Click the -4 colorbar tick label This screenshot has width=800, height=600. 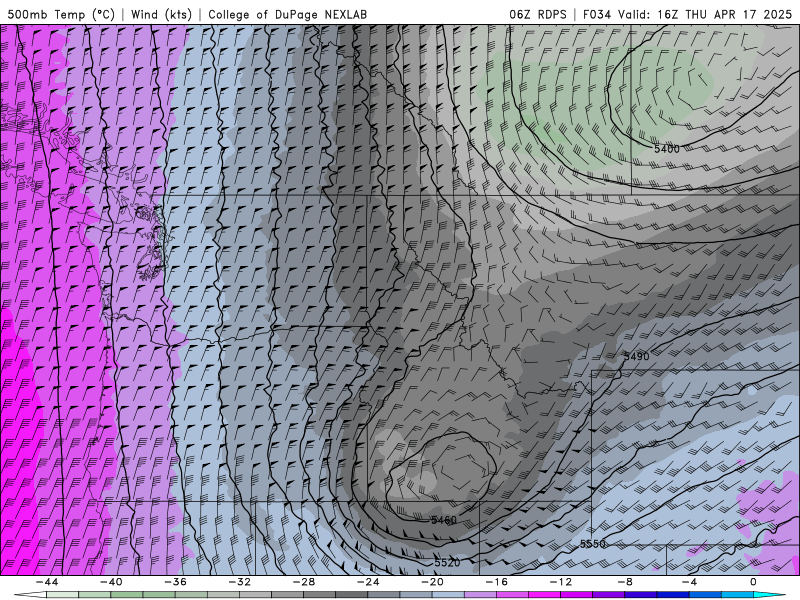689,582
